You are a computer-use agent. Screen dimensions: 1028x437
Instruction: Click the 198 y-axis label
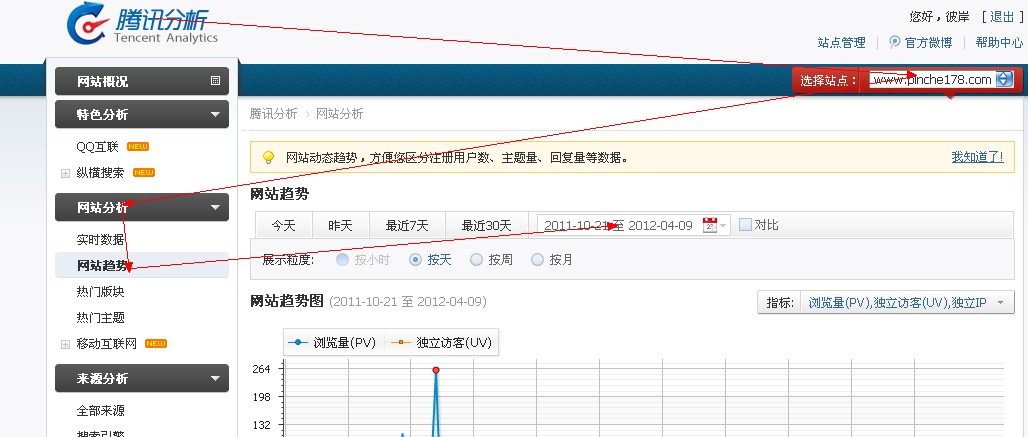tap(261, 396)
